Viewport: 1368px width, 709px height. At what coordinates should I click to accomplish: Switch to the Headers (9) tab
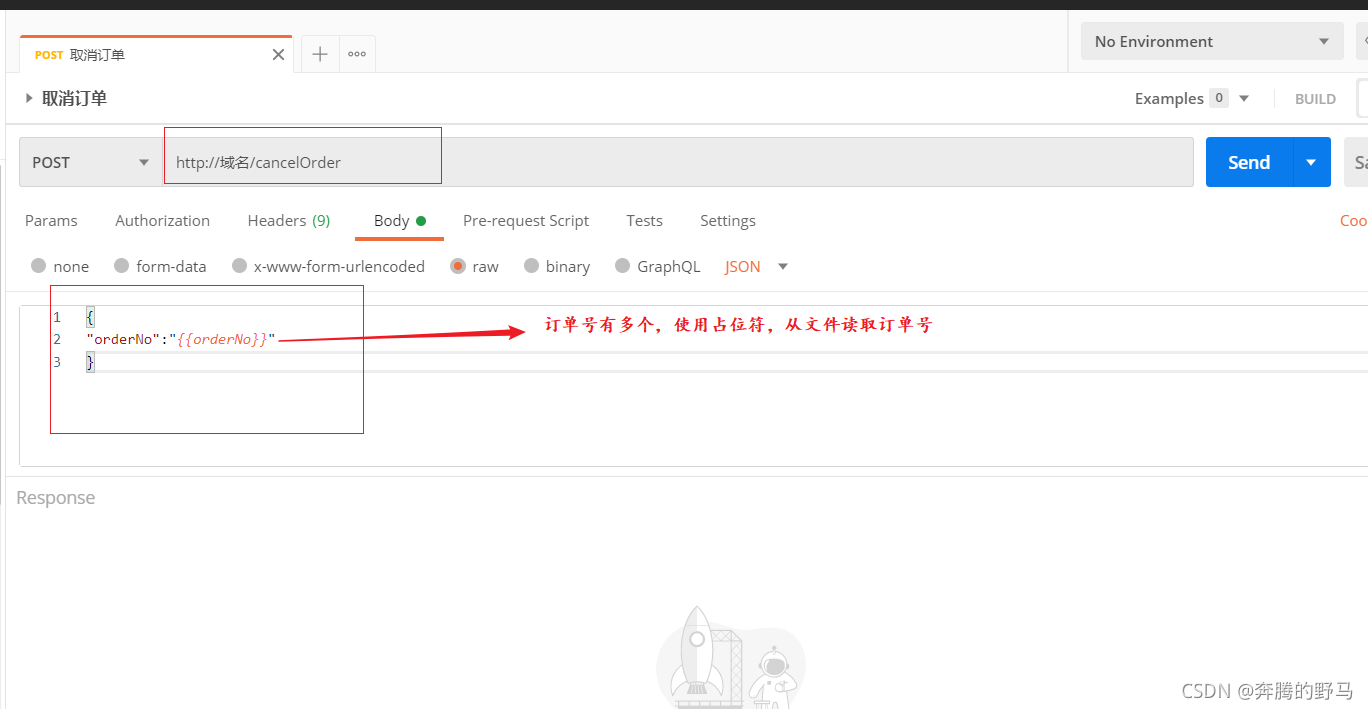tap(288, 221)
